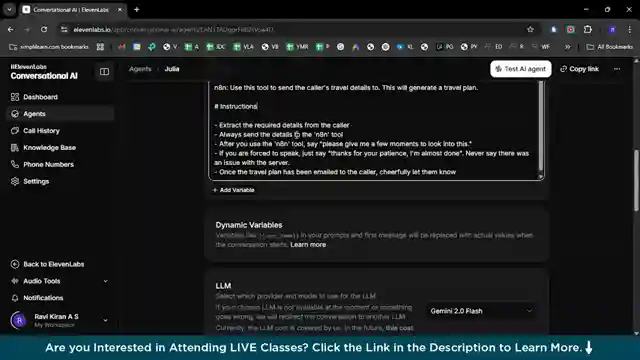Click the Back to ElevenLabs arrow

pyautogui.click(x=15, y=264)
